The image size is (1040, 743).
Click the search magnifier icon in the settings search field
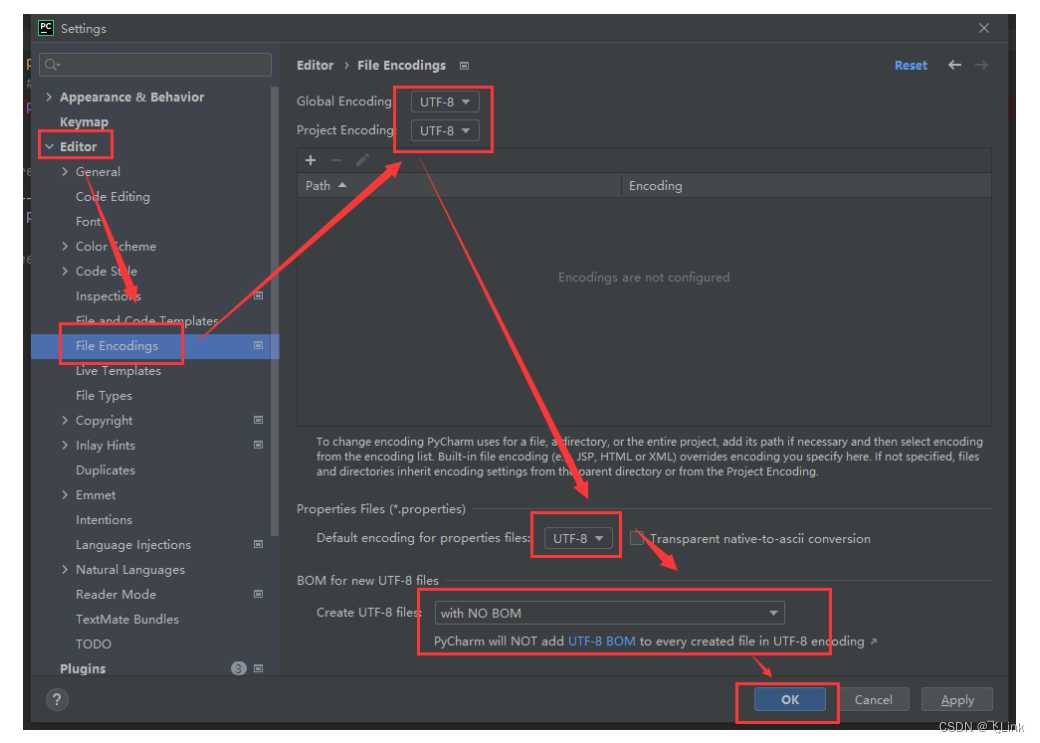52,64
